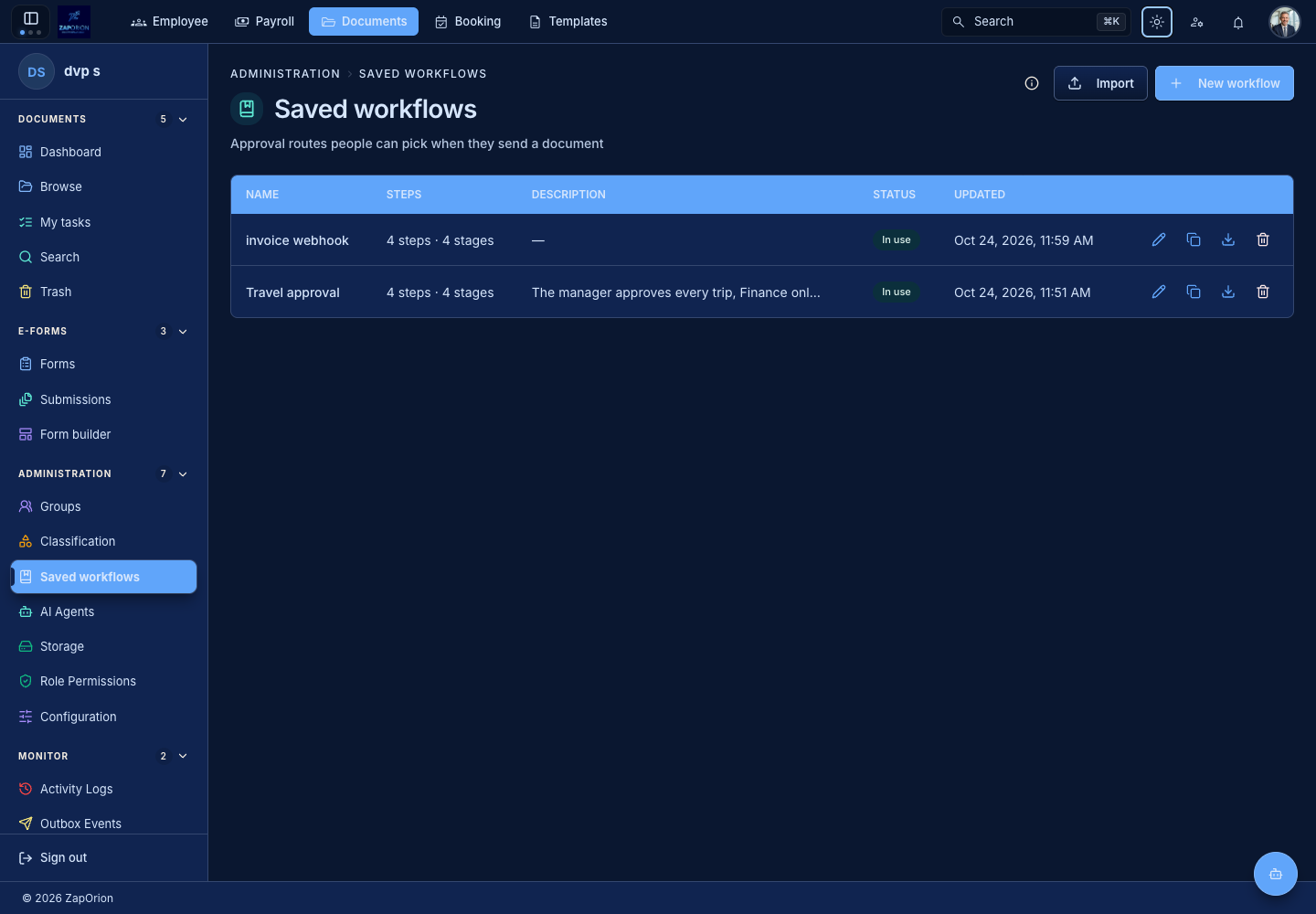Click the Saved workflows page title icon
1316x914 pixels.
click(x=247, y=109)
